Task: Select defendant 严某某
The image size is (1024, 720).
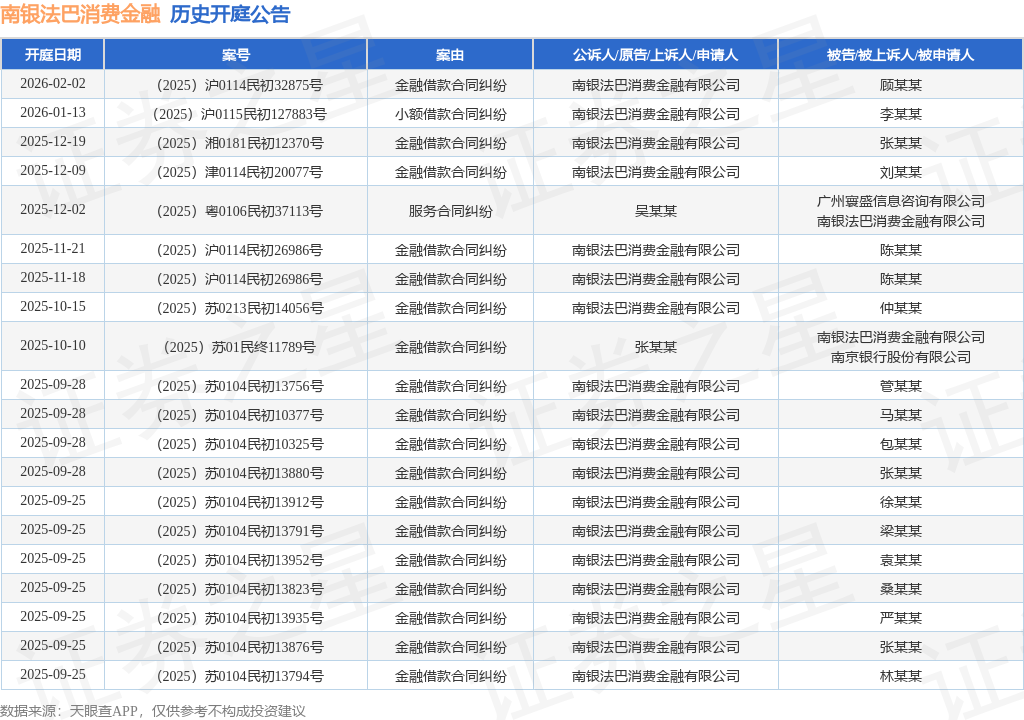Action: [901, 618]
